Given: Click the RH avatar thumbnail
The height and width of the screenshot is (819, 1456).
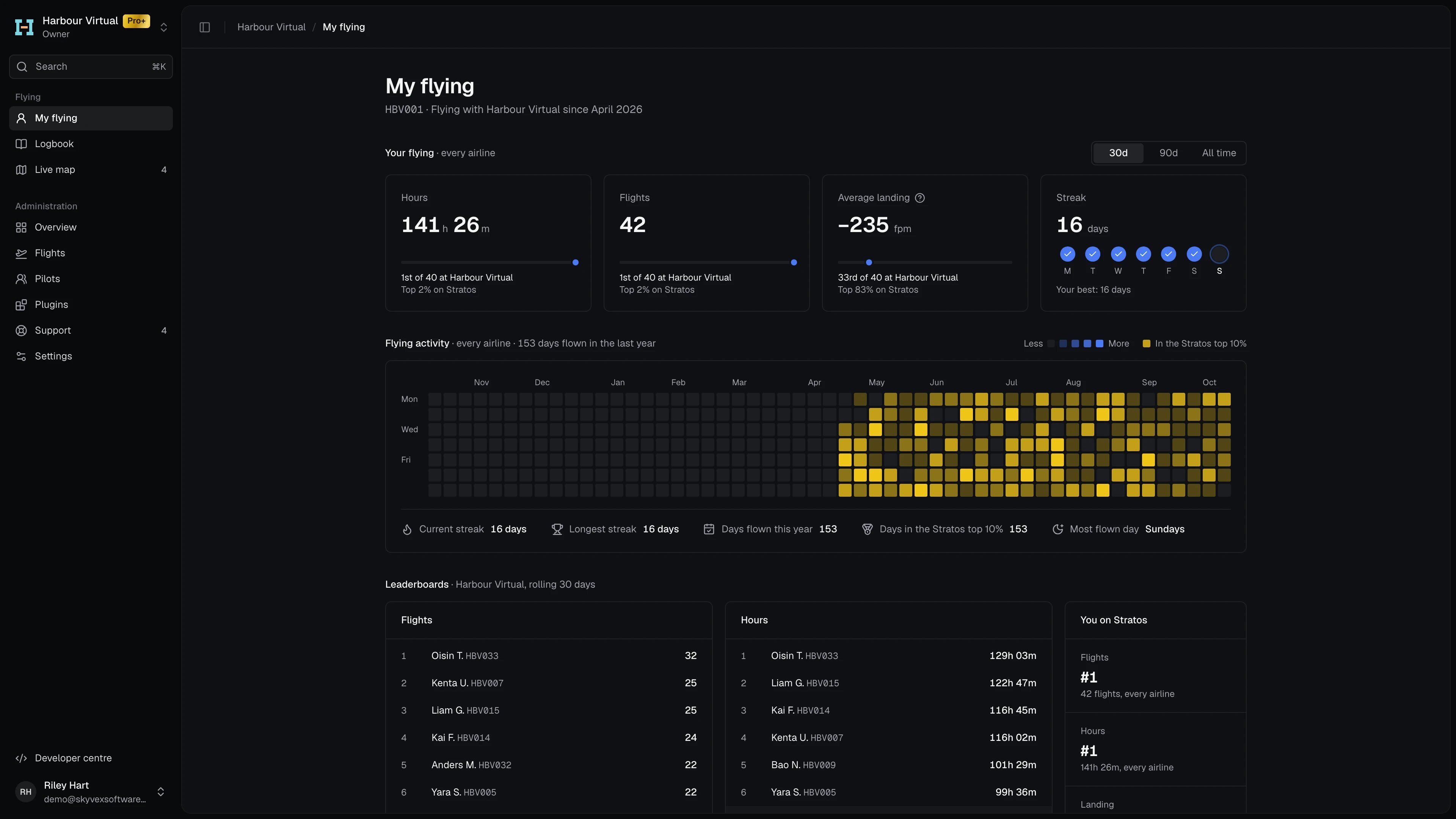Looking at the screenshot, I should [x=25, y=792].
